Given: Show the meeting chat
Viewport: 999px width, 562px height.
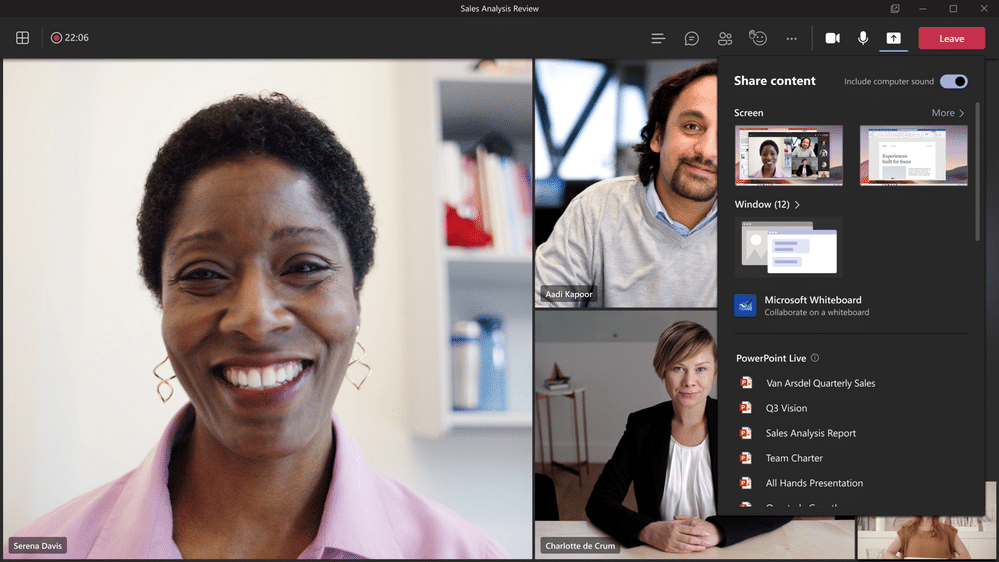Looking at the screenshot, I should (691, 38).
